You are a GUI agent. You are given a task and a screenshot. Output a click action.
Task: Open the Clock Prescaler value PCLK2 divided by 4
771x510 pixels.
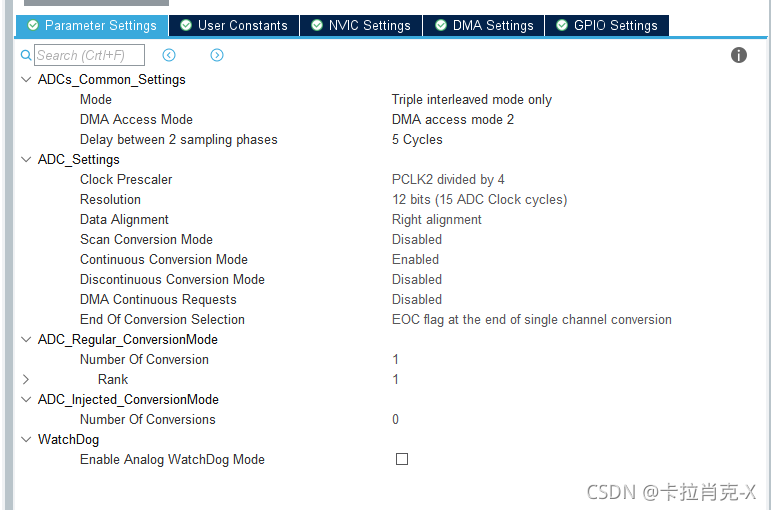(x=448, y=180)
